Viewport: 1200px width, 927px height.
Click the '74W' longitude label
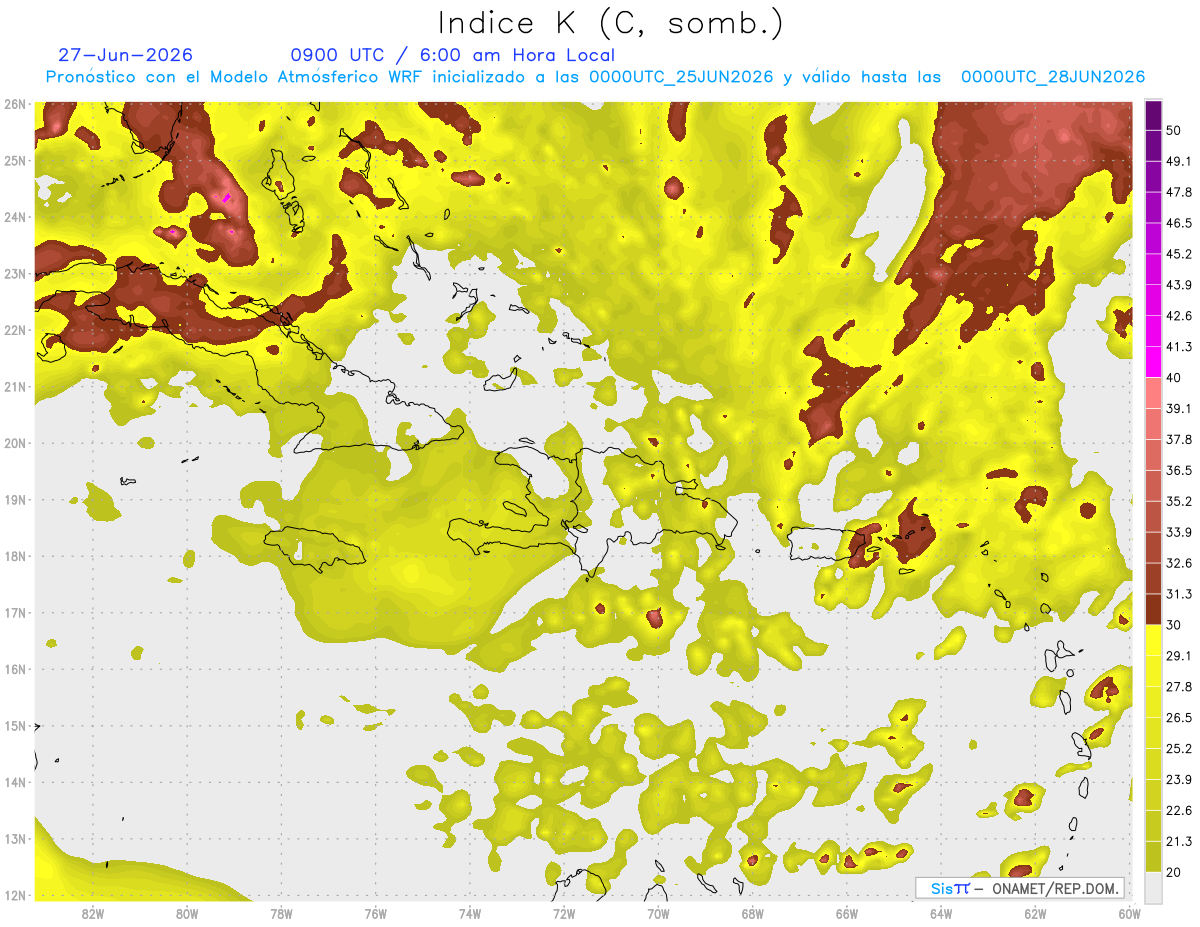(470, 914)
